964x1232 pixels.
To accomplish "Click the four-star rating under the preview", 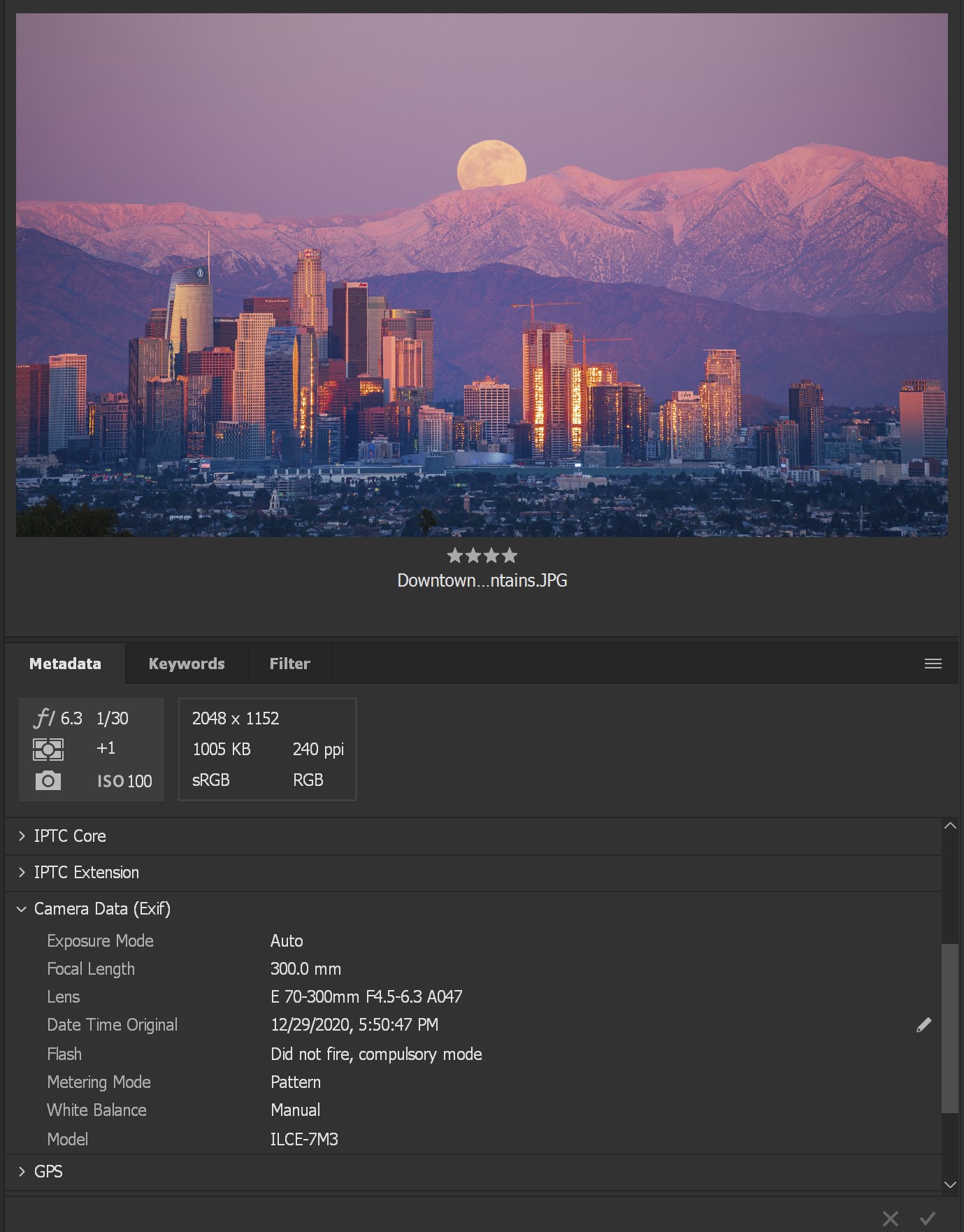I will pos(482,556).
